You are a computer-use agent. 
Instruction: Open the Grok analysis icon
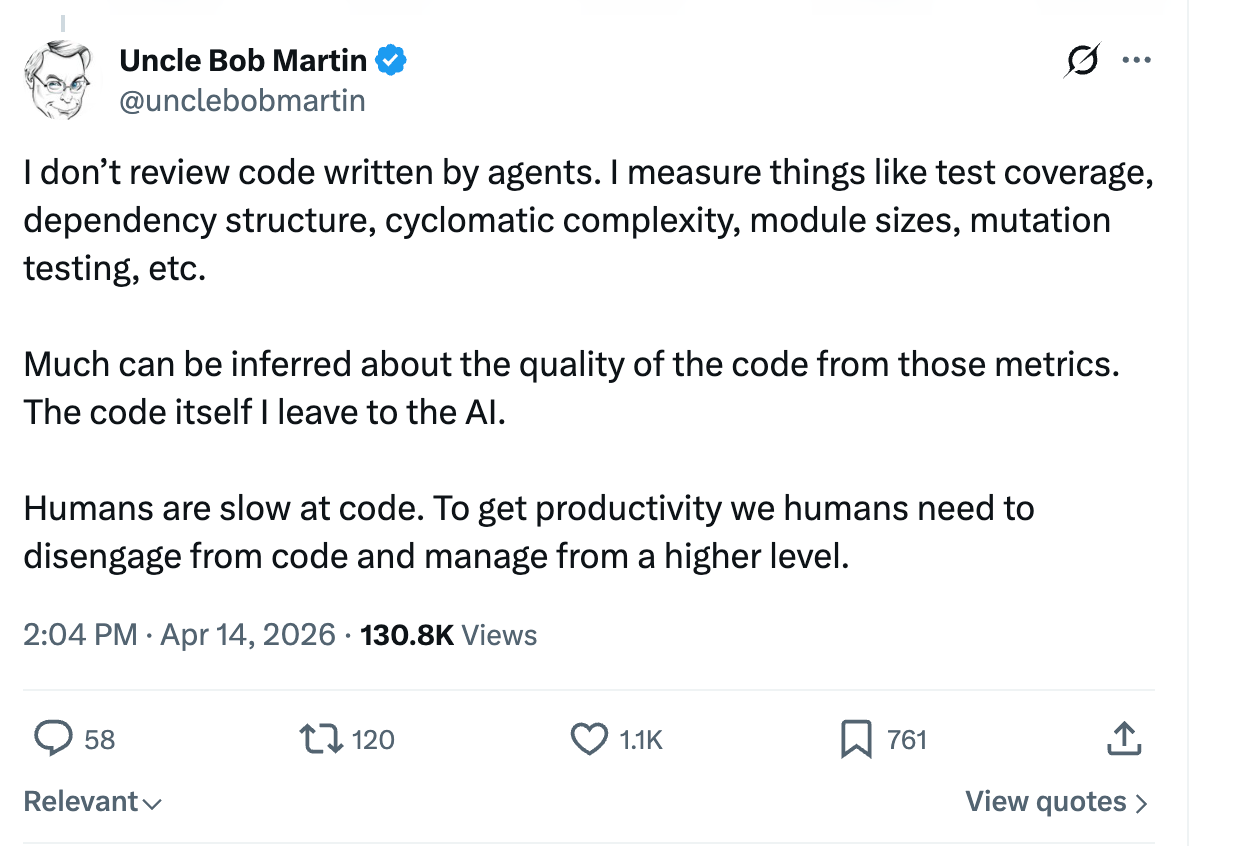click(1081, 60)
